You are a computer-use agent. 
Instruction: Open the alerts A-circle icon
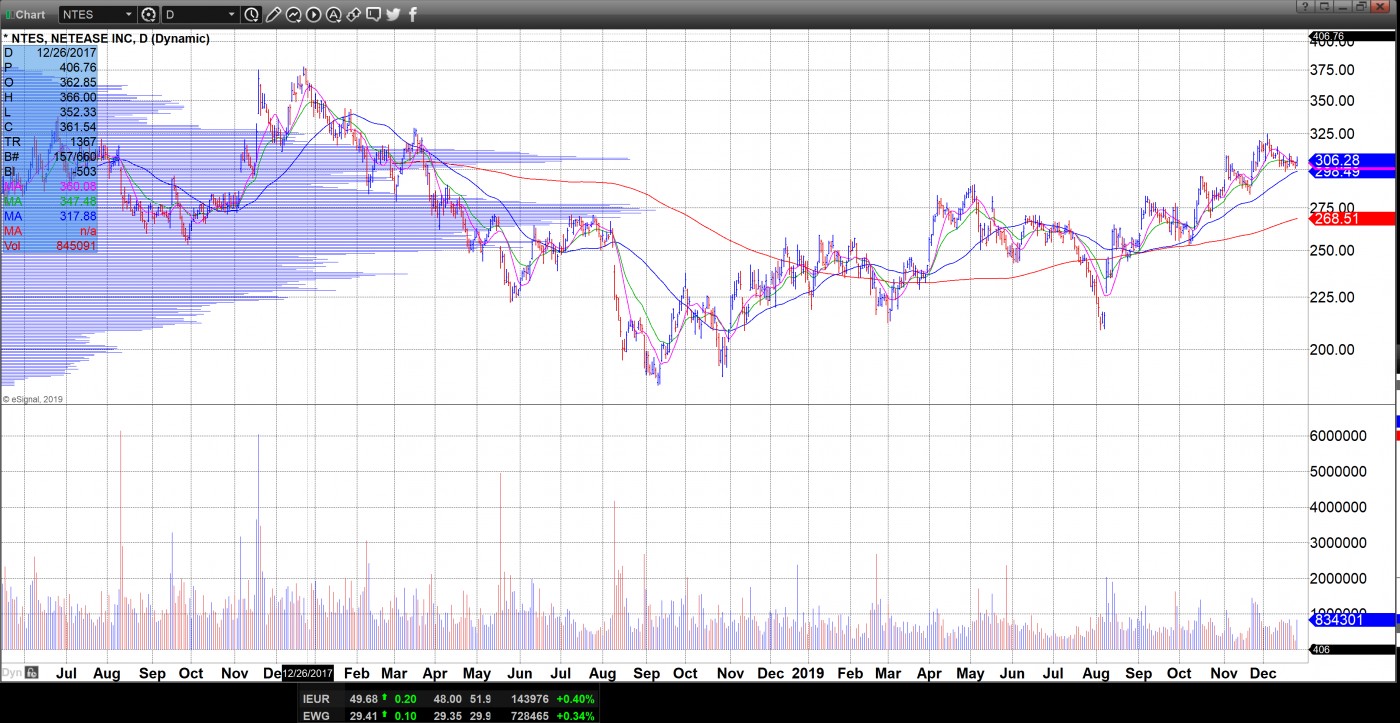click(x=334, y=14)
